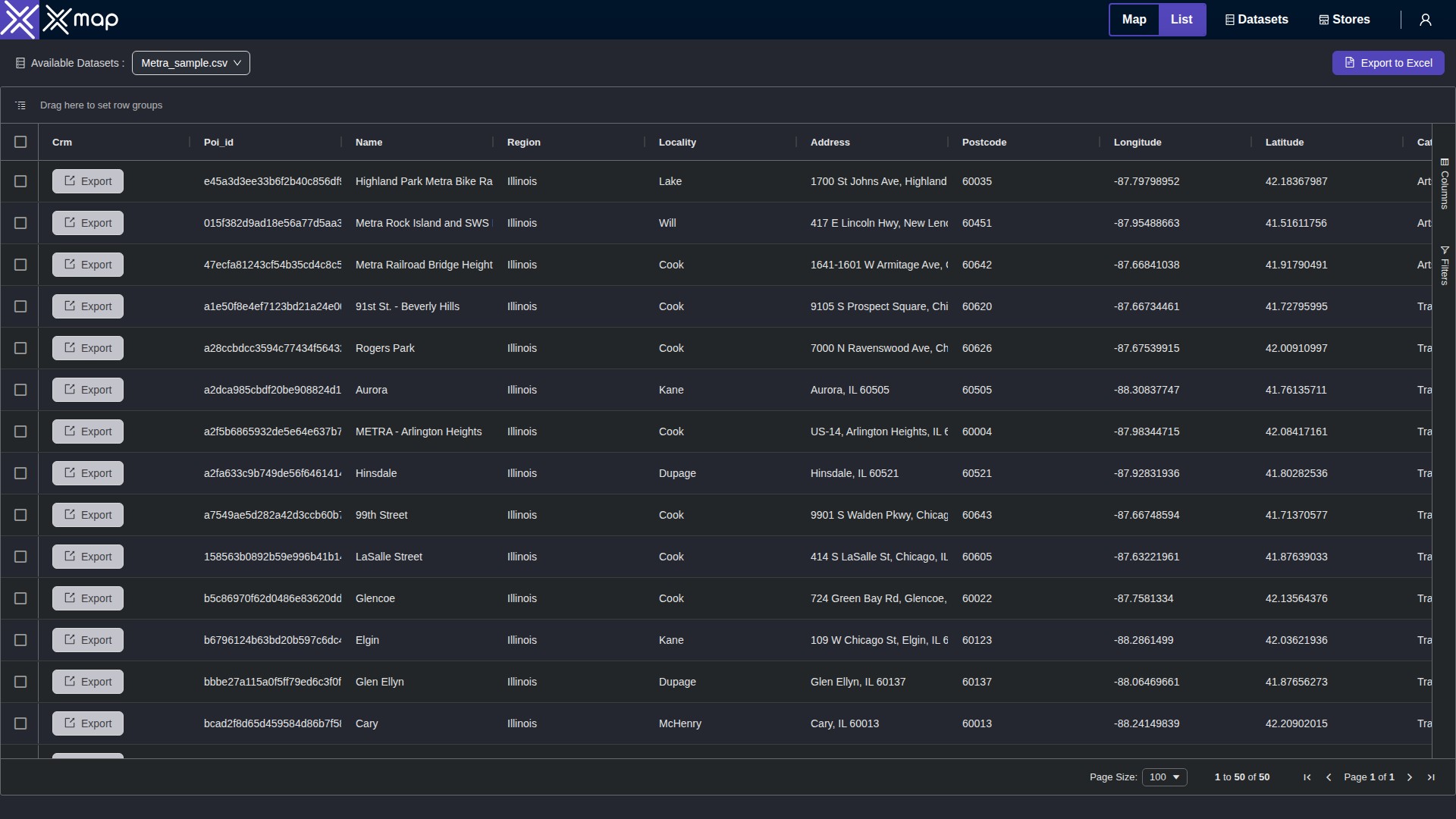Check the Rogers Park row checkbox

(20, 348)
